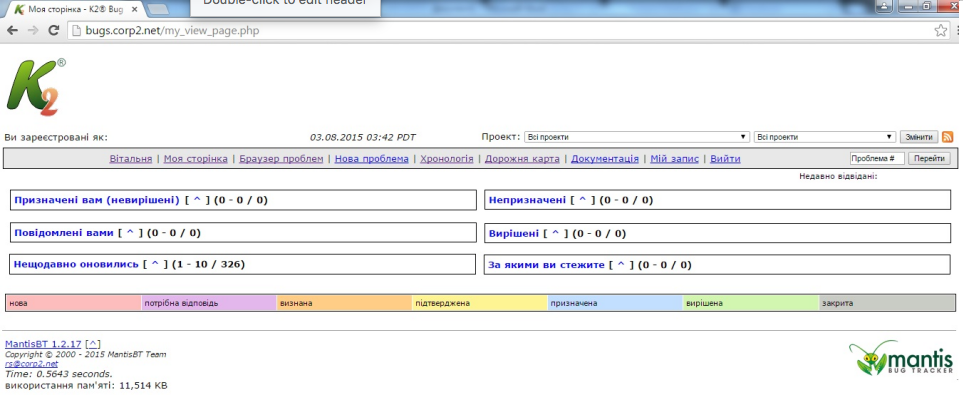Open Мій запис menu link
The width and height of the screenshot is (963, 397).
[674, 159]
